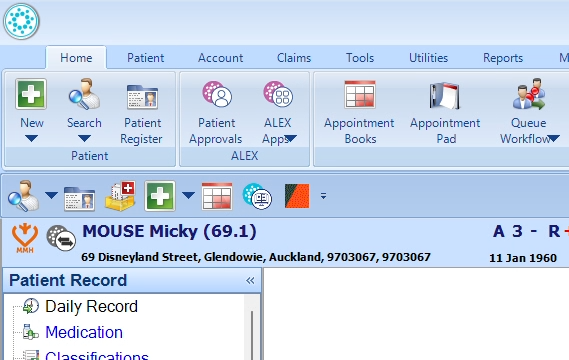
Task: Collapse the Patient Record panel chevrons
Action: tap(250, 281)
